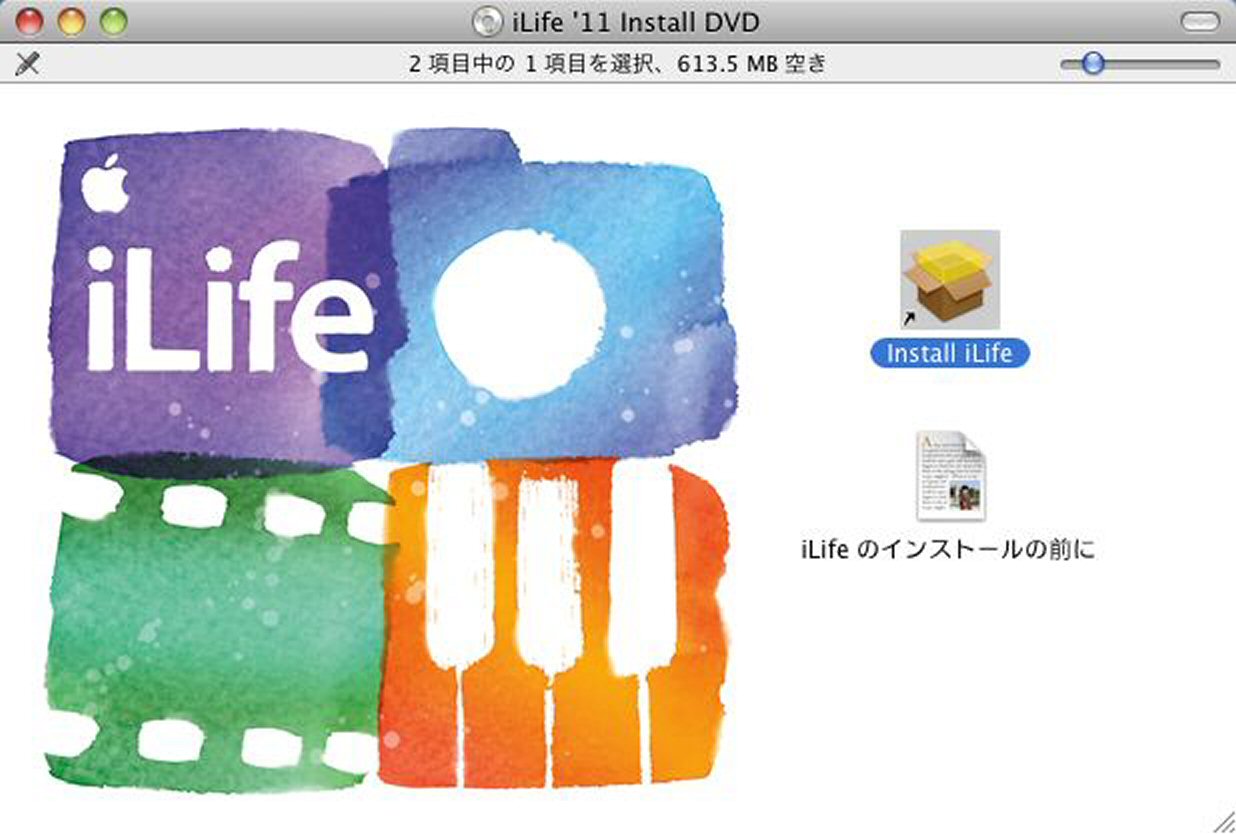Click the iLife のインストールの前に file name
The width and height of the screenshot is (1236, 834).
coord(948,549)
